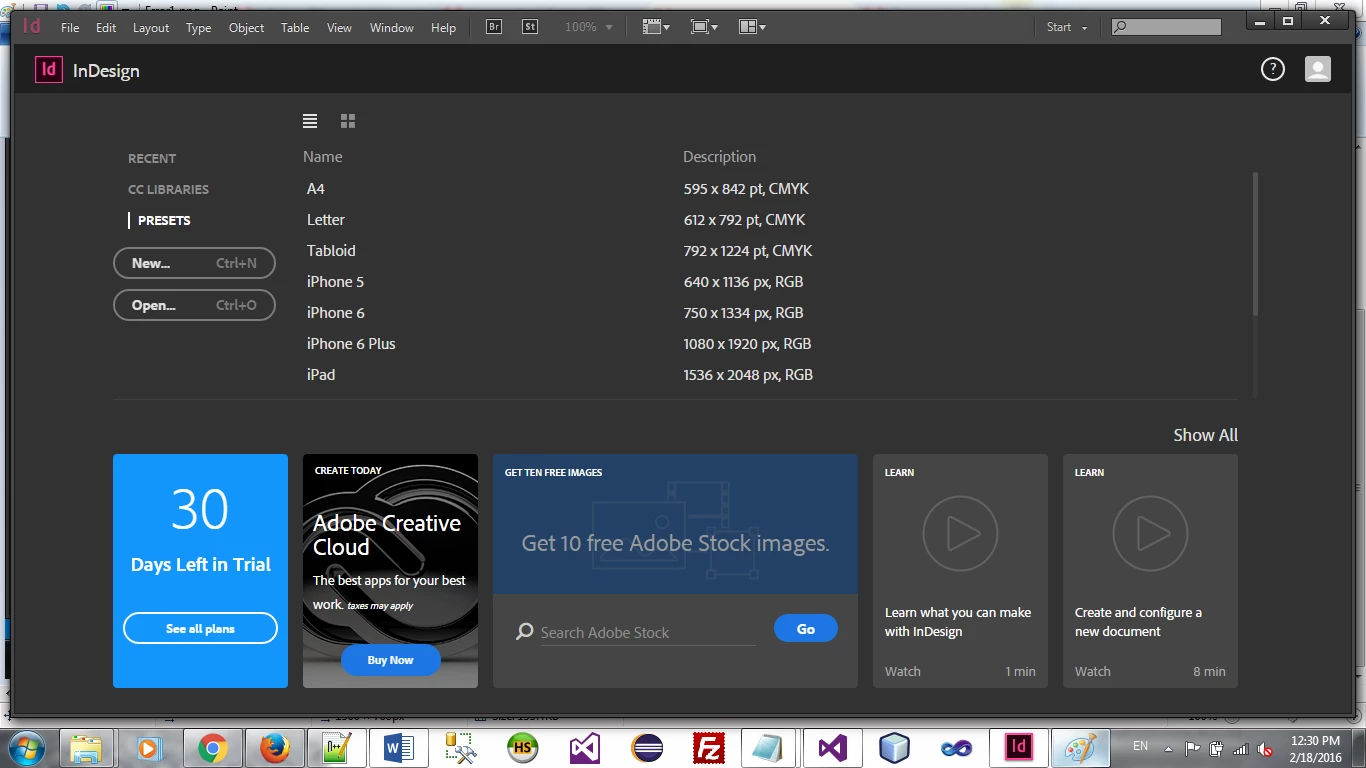Image resolution: width=1366 pixels, height=768 pixels.
Task: Open the user profile icon
Action: 1318,69
